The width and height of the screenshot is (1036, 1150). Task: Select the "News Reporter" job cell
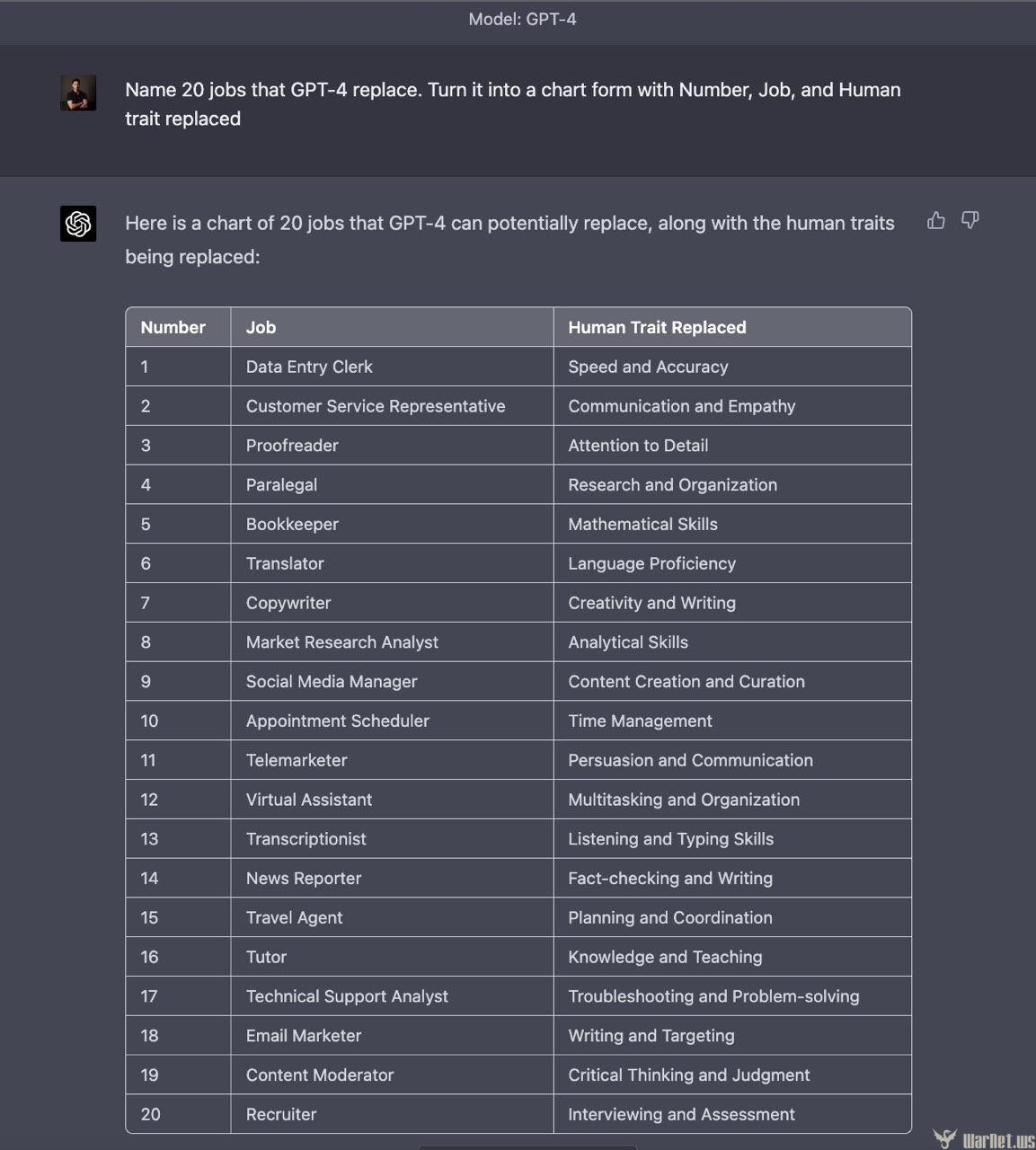[304, 879]
